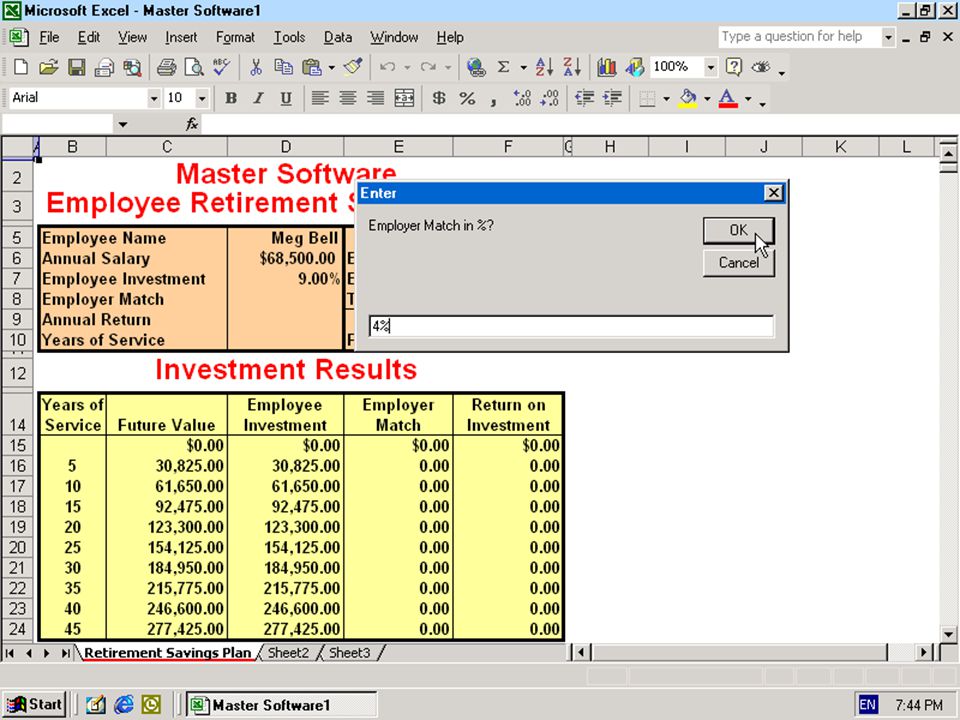Click the Undo arrow icon
Image resolution: width=960 pixels, height=720 pixels.
[x=387, y=67]
